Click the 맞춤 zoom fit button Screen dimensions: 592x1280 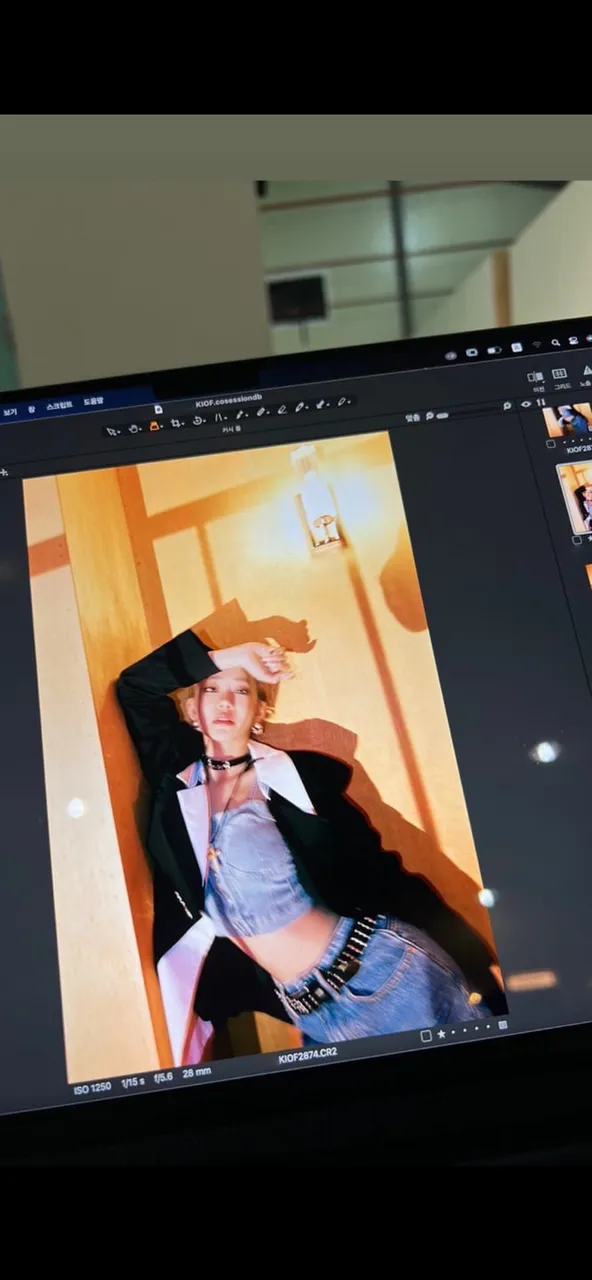click(412, 418)
